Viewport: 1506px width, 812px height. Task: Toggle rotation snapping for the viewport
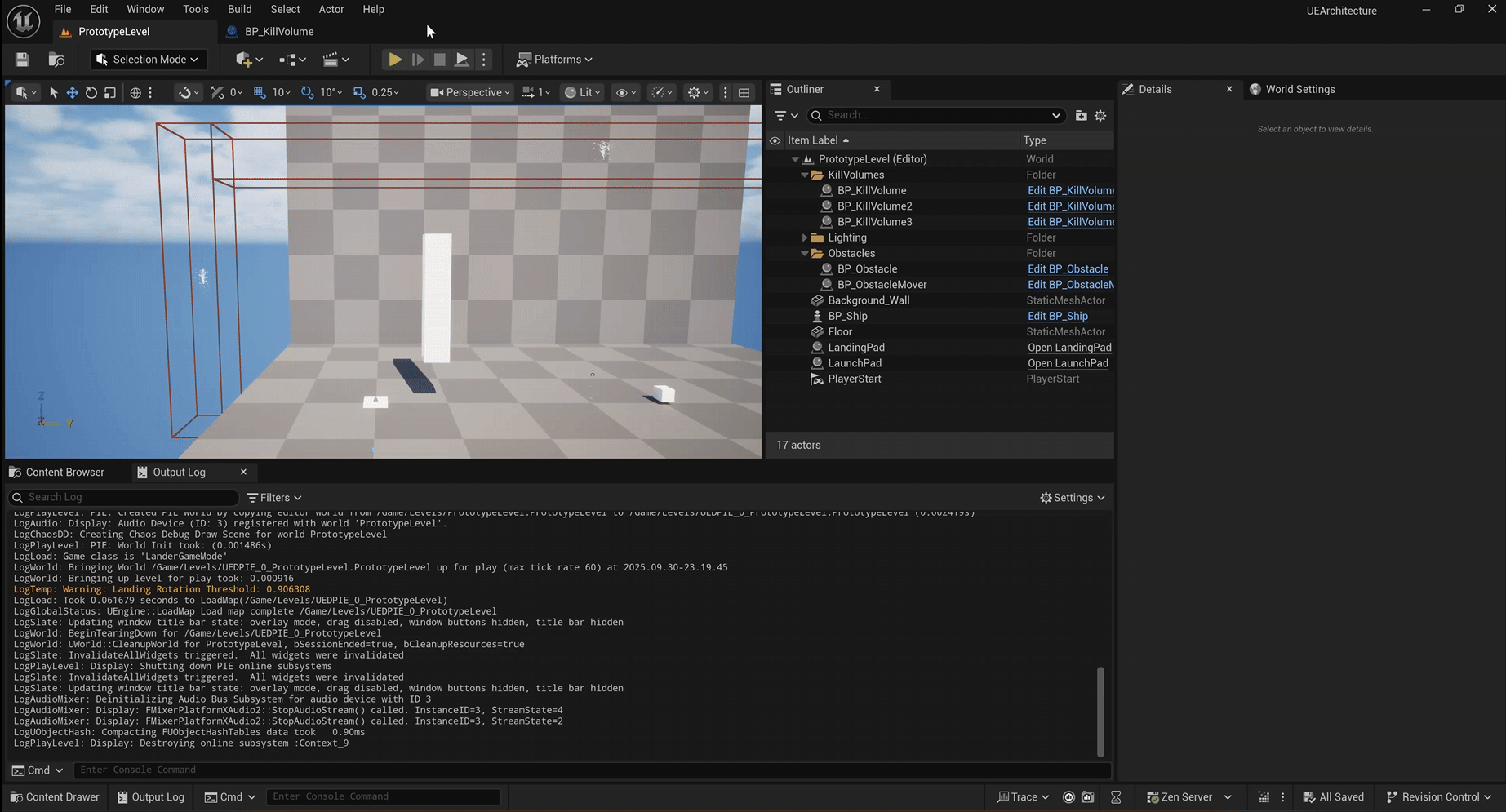click(x=308, y=92)
